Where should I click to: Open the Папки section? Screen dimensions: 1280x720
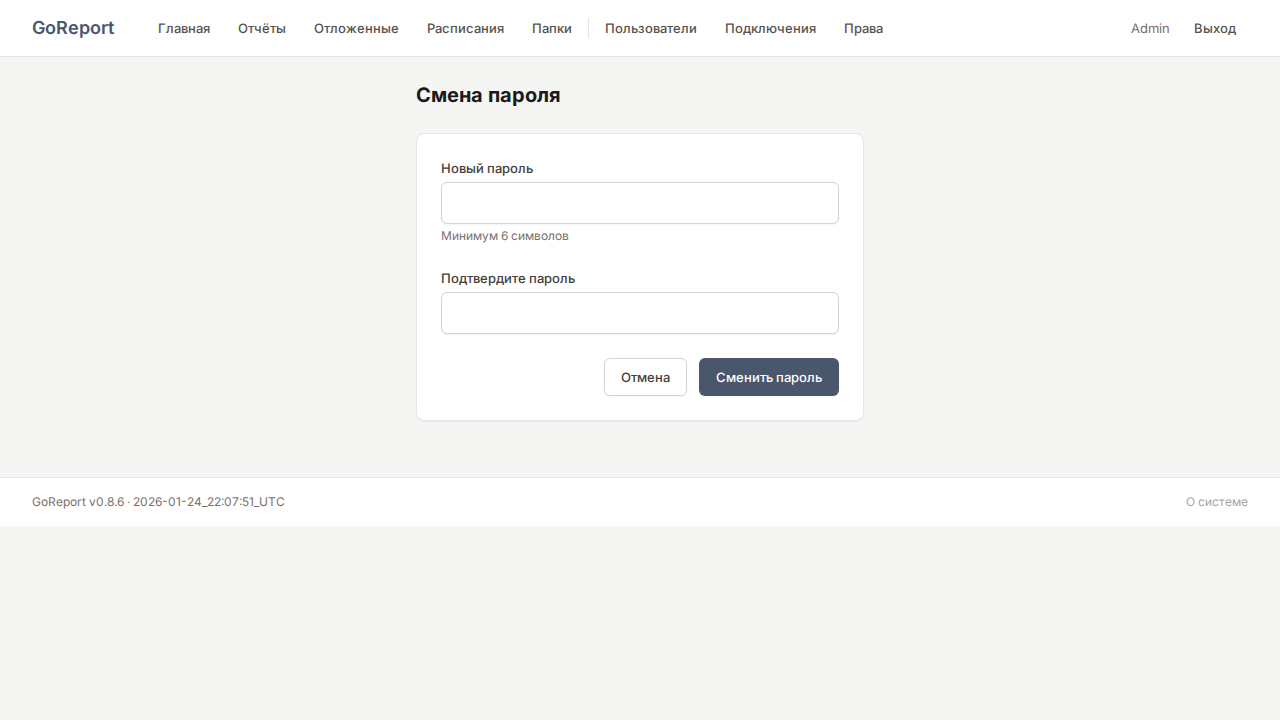552,28
